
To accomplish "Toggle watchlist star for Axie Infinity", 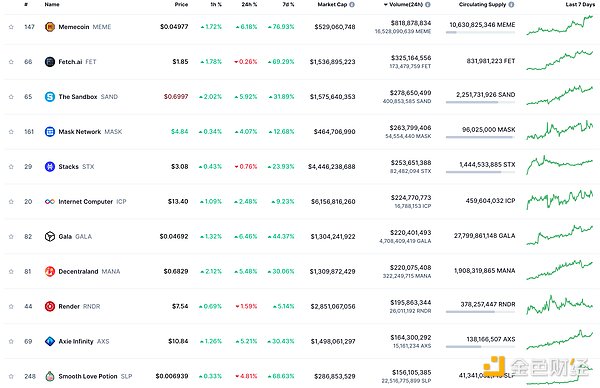I will click(x=11, y=341).
